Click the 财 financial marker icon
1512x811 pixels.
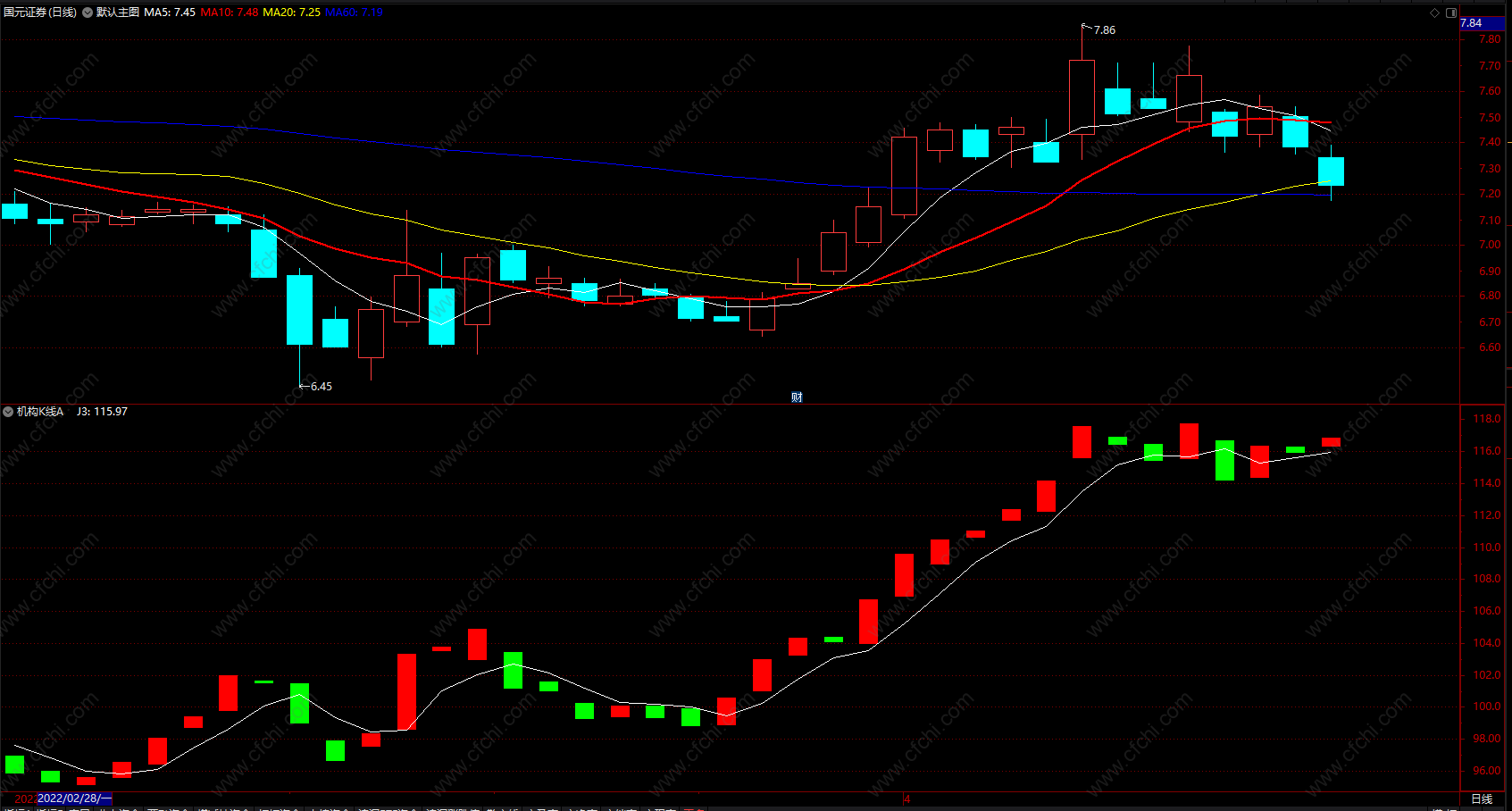[x=797, y=397]
